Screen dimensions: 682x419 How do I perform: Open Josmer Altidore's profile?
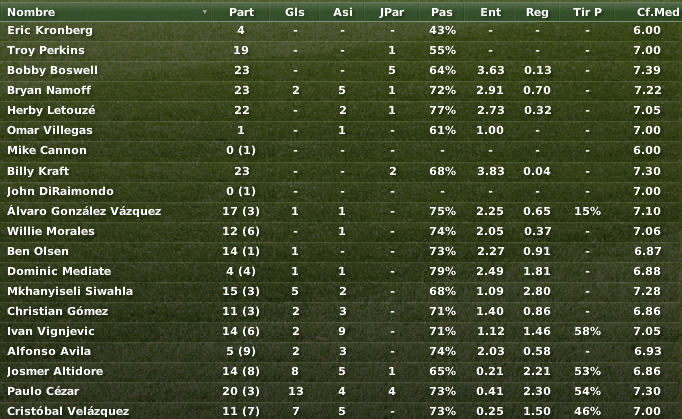pyautogui.click(x=53, y=371)
